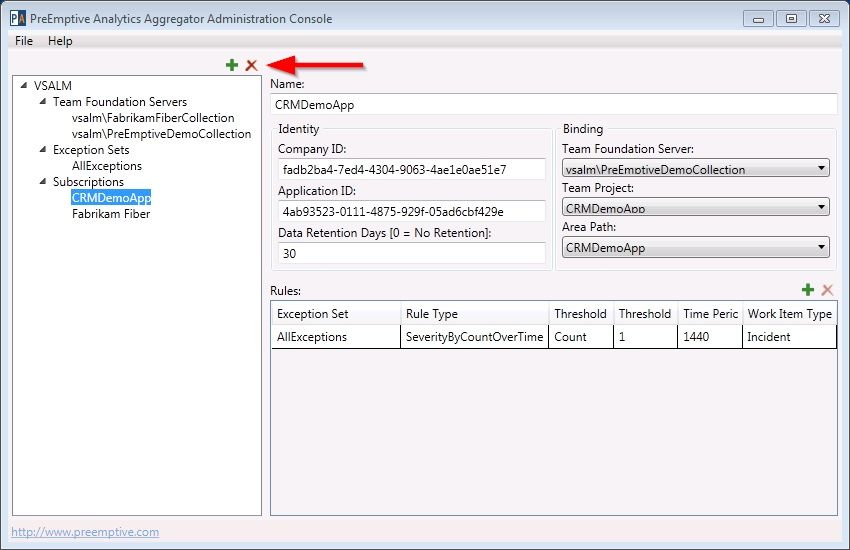Click the SeverityByCountOverTime cell

coord(474,337)
